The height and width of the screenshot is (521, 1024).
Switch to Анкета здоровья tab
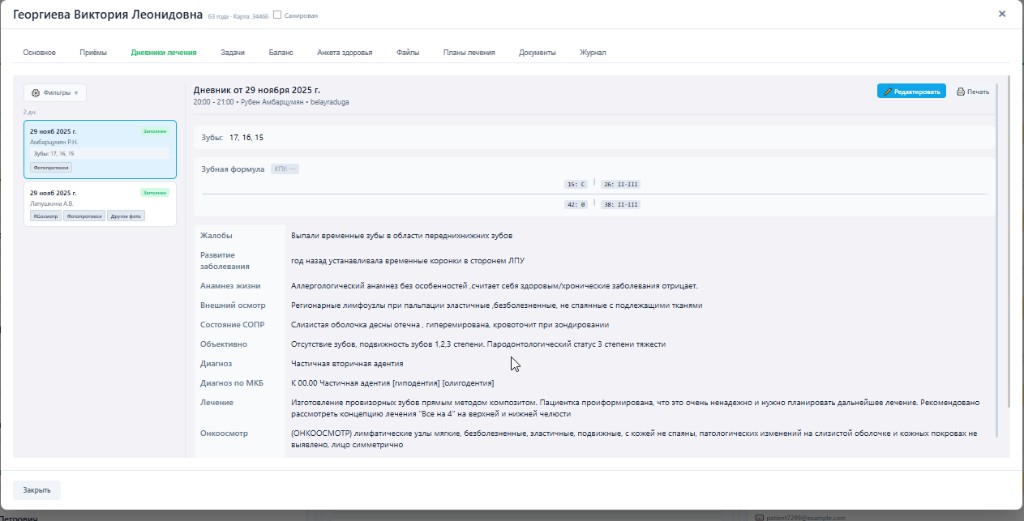(x=344, y=52)
